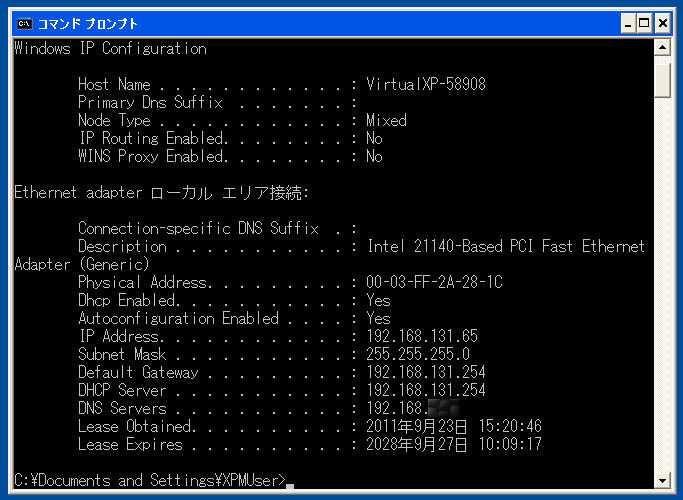Screen dimensions: 683x500
Task: Click the blinking cursor at the prompt
Action: tap(290, 486)
